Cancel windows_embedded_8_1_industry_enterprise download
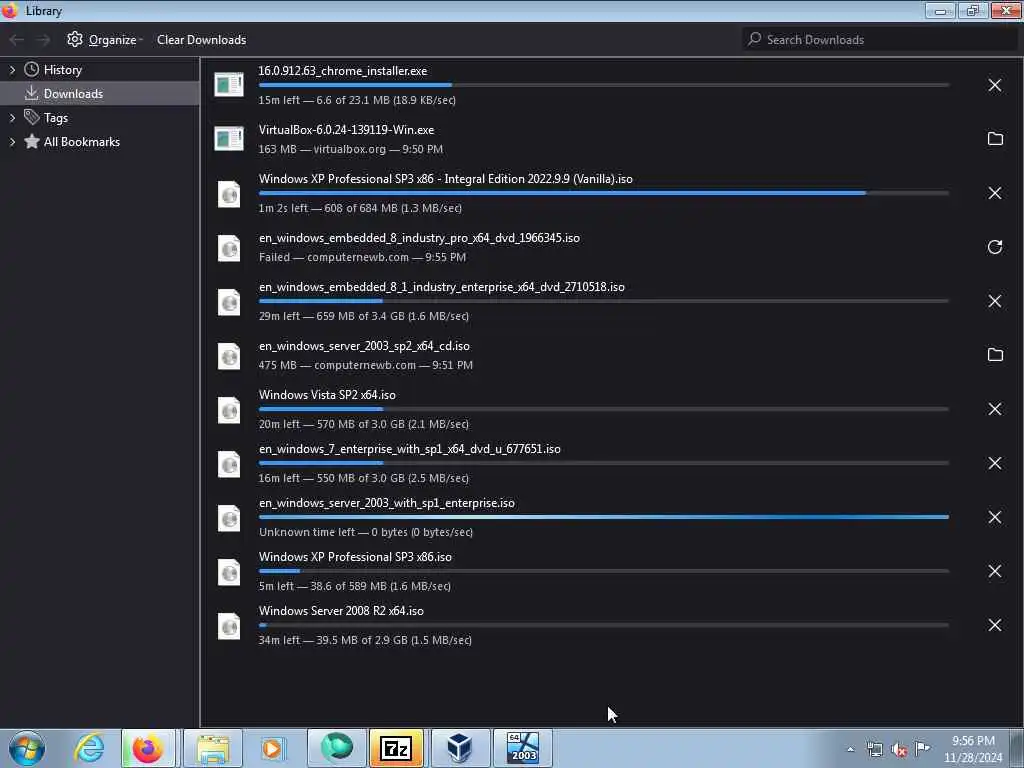Screen dimensions: 1024x768 994,301
